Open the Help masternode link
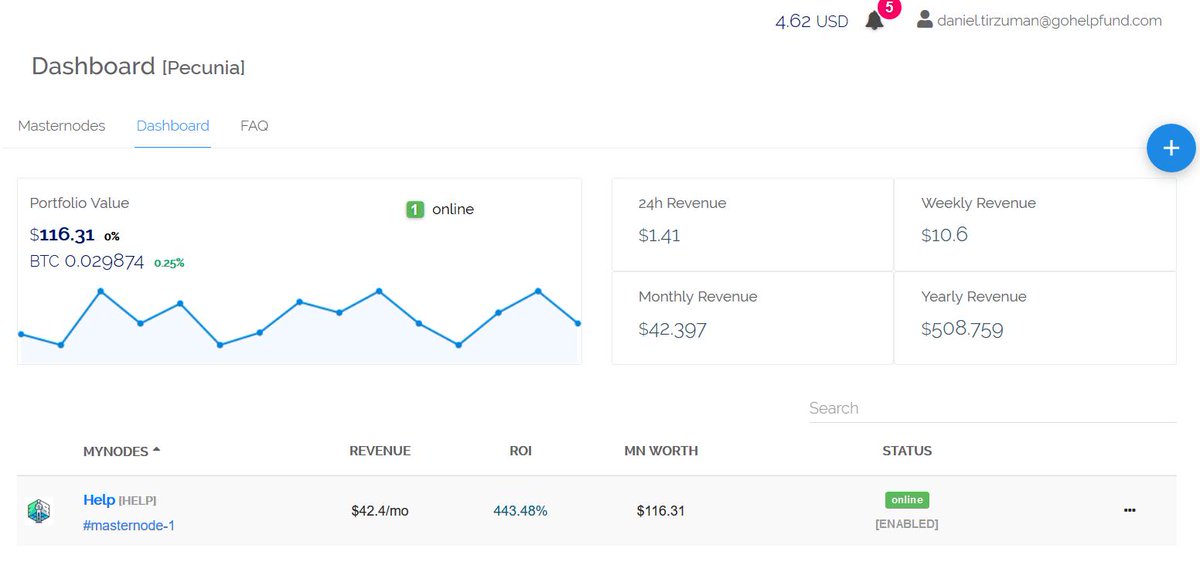 coord(99,499)
